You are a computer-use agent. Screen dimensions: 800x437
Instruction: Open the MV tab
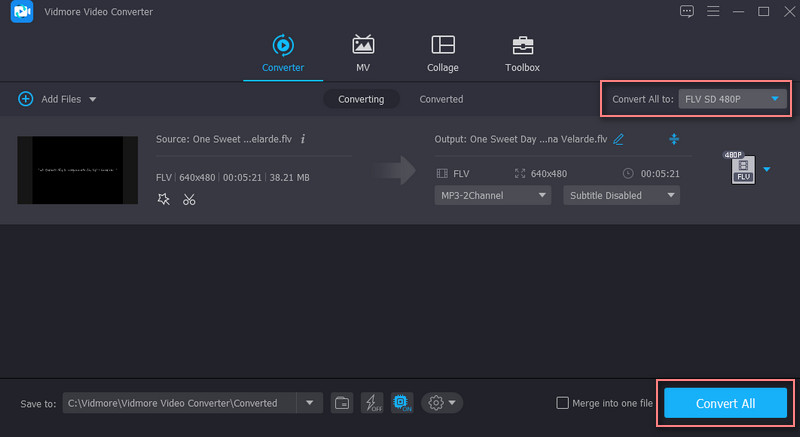coord(363,53)
